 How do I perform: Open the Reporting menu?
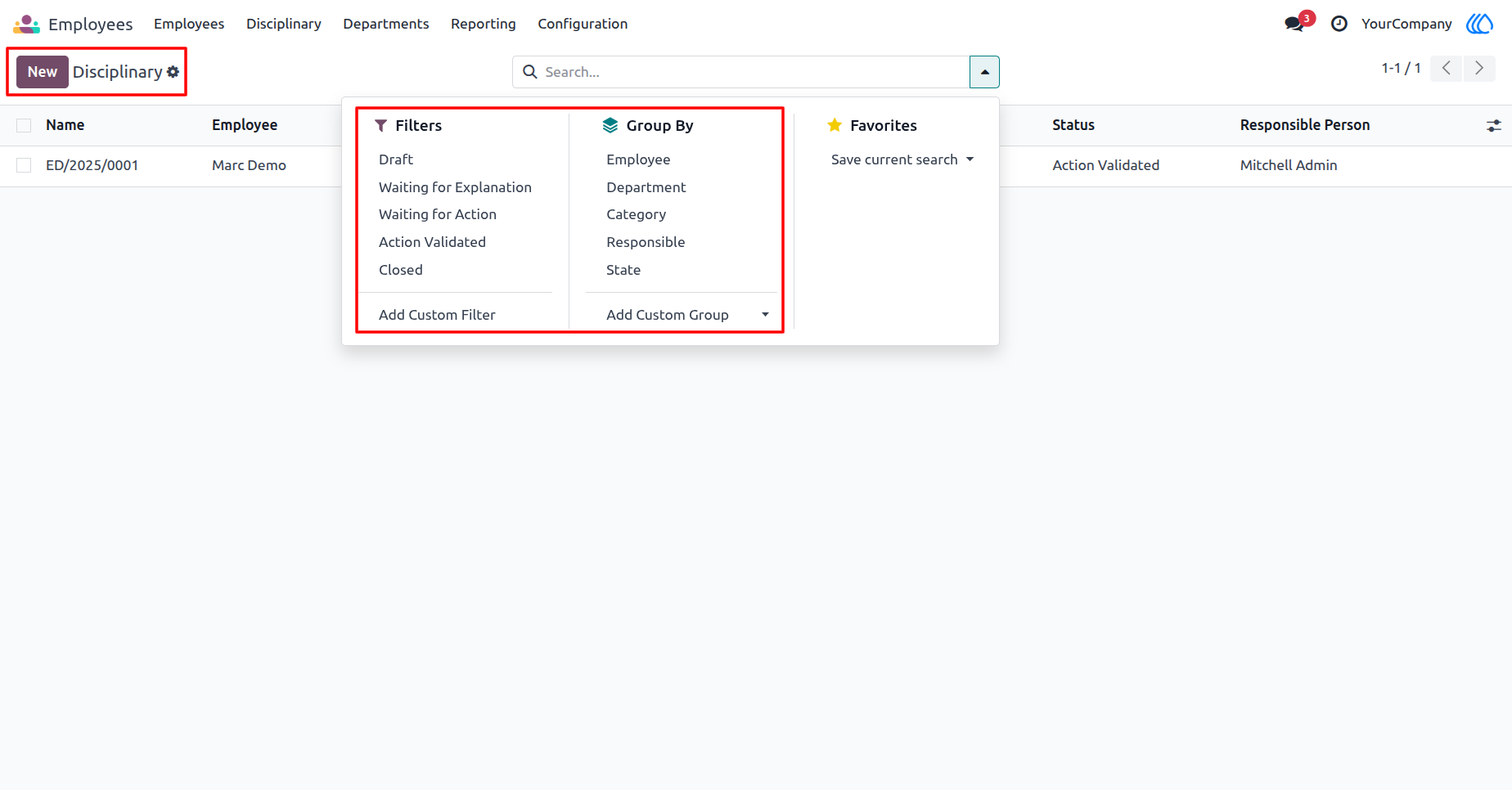tap(484, 24)
